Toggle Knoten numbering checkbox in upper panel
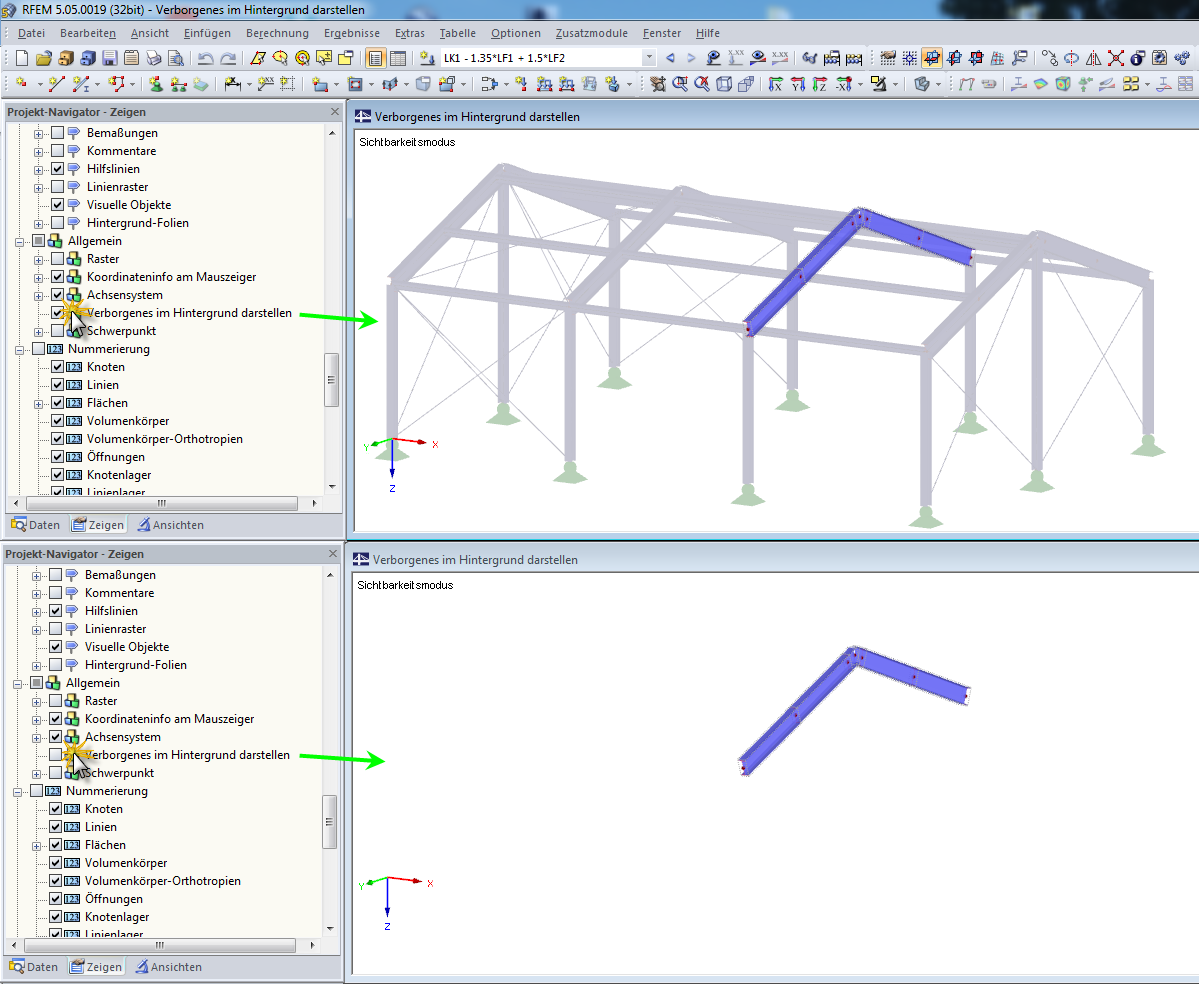The image size is (1199, 984). click(57, 367)
